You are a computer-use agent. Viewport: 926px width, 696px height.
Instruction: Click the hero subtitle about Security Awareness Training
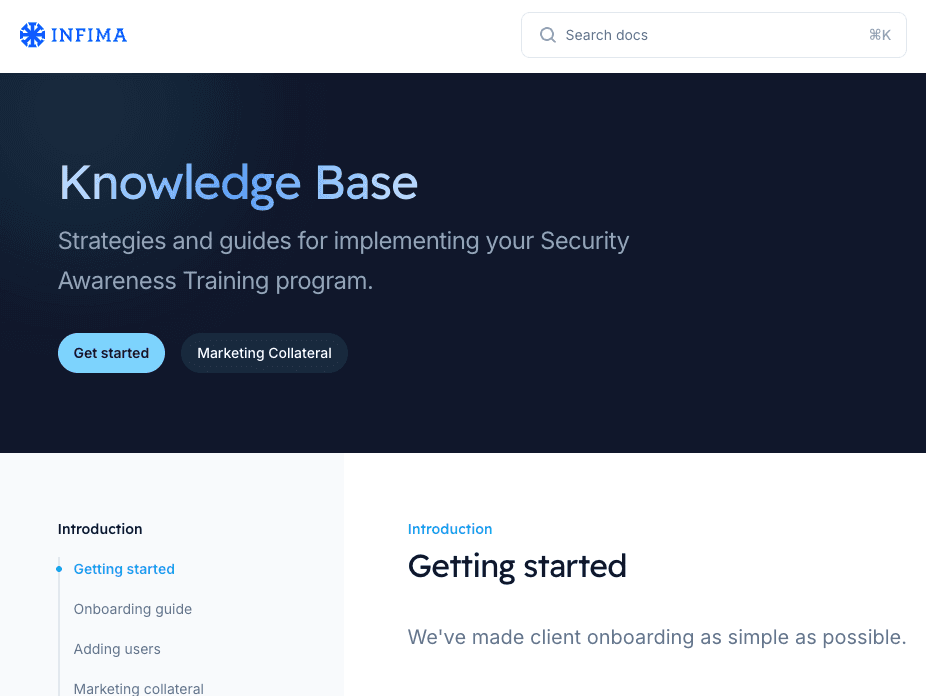coord(344,260)
